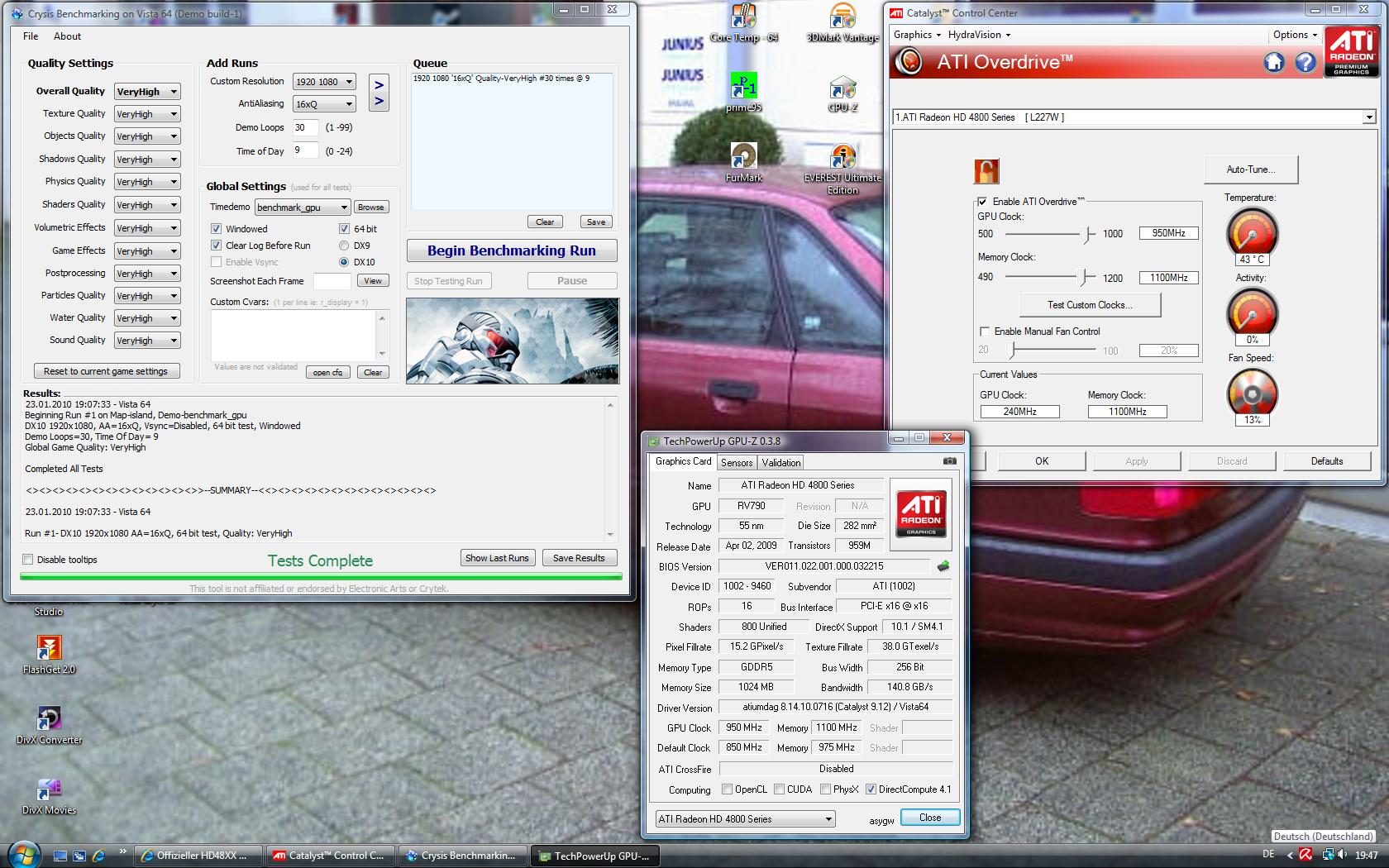Open the FurMark desktop icon
Viewport: 1389px width, 868px height.
click(744, 162)
